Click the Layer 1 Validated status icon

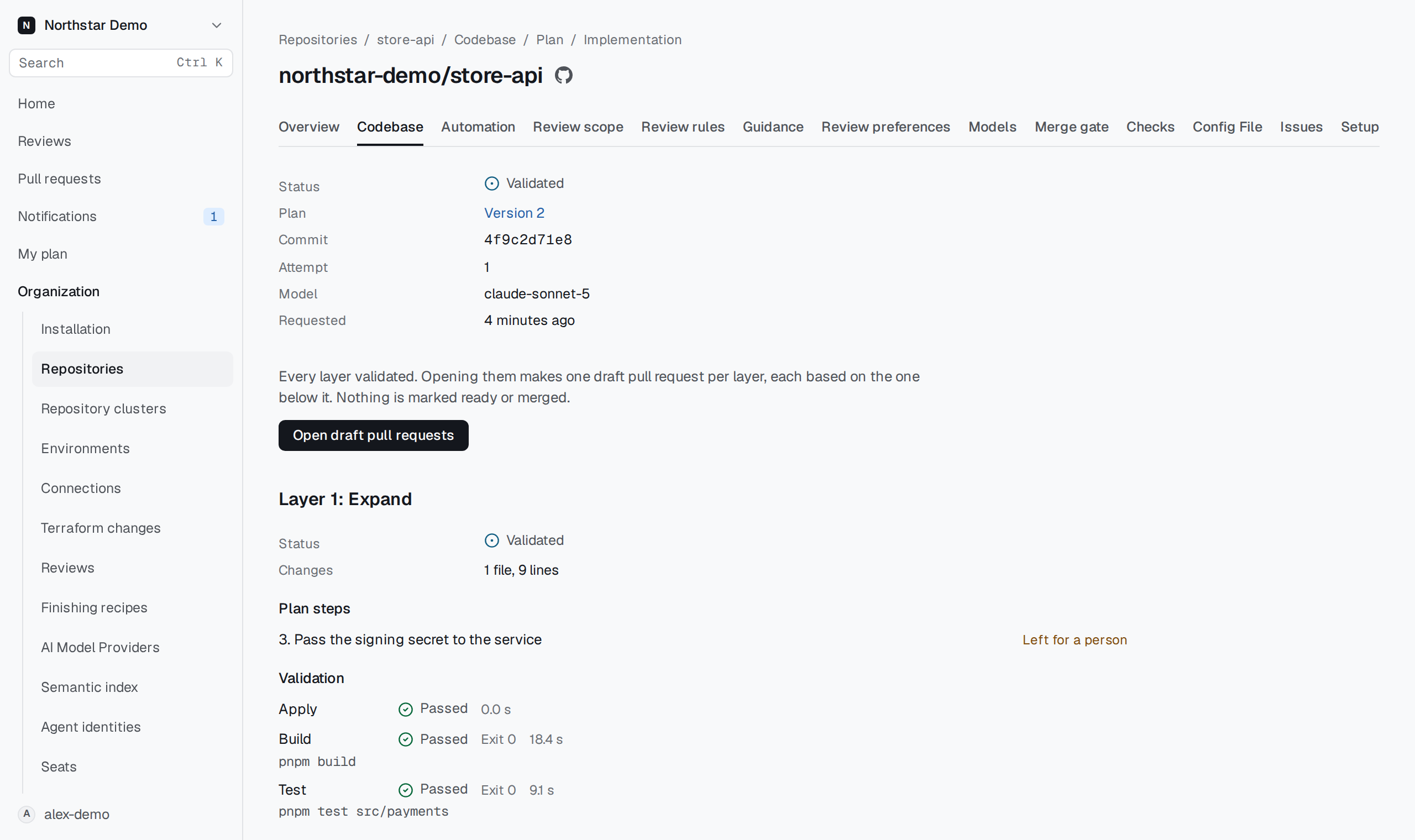tap(492, 540)
